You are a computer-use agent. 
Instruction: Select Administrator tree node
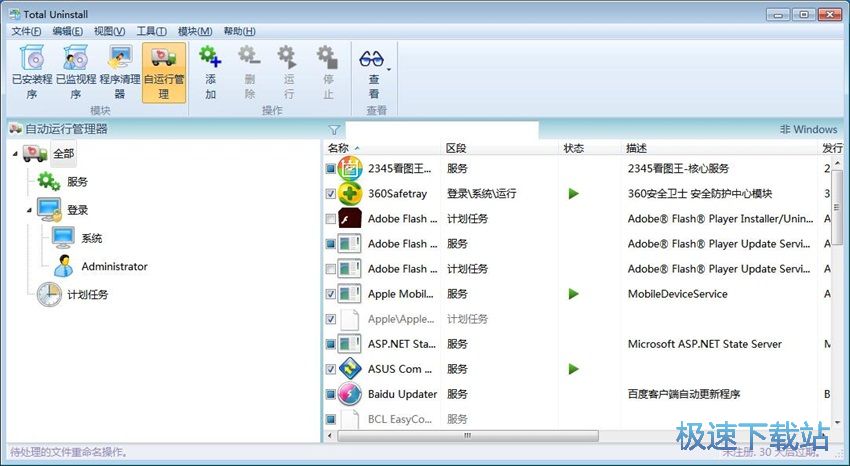(x=114, y=267)
